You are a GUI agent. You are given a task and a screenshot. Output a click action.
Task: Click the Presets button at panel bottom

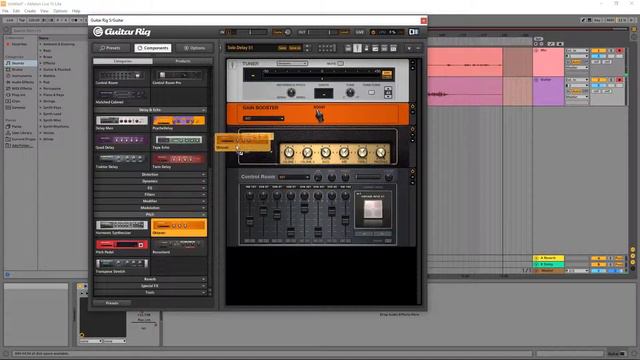pos(112,303)
